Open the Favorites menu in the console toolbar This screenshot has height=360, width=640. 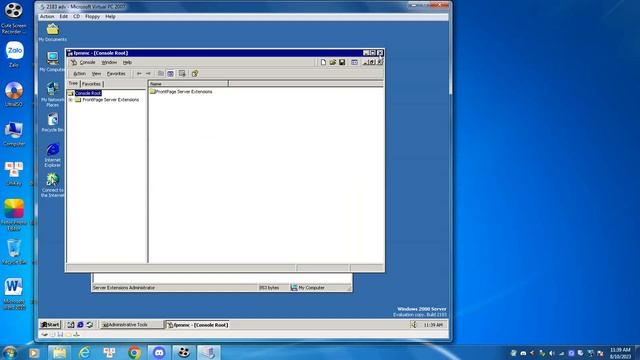[x=116, y=73]
